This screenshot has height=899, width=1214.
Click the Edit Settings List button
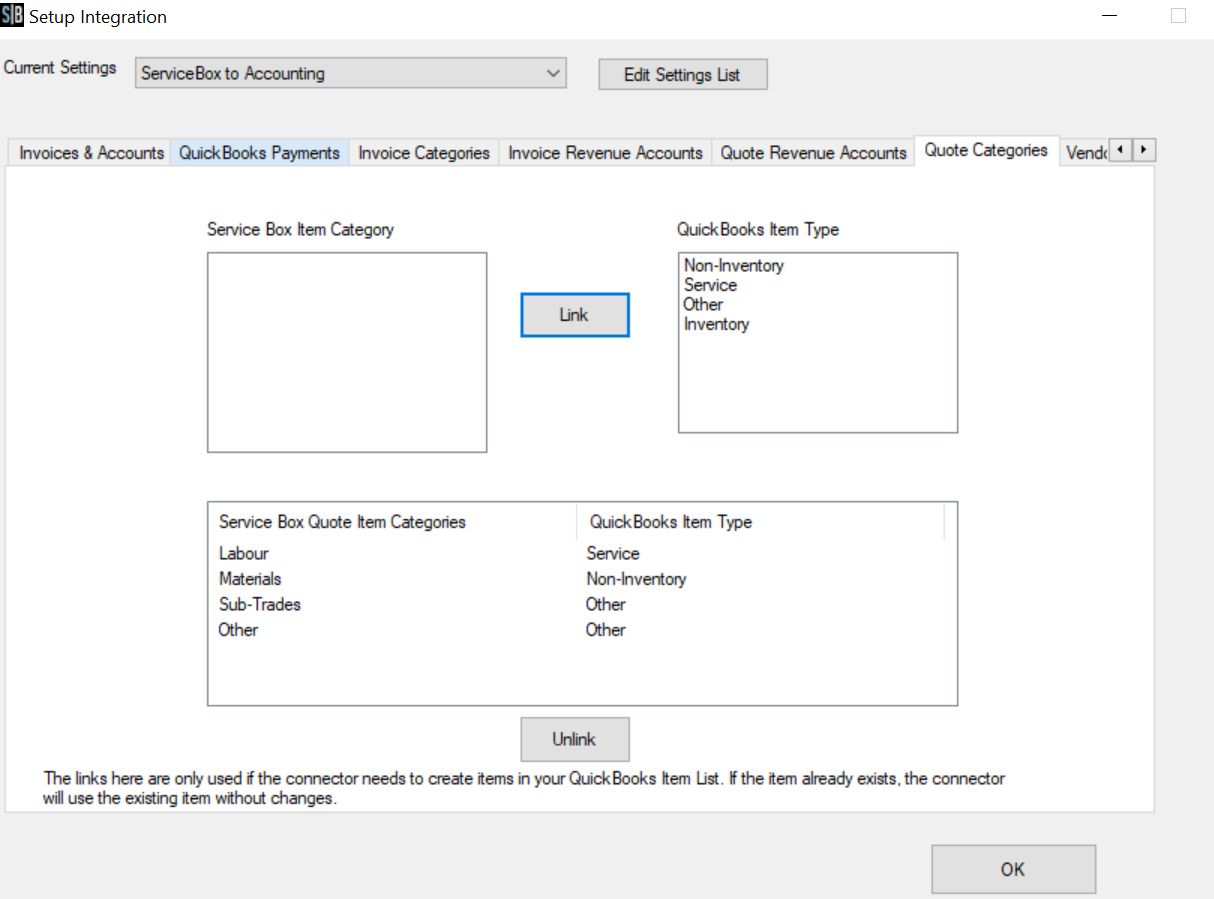pyautogui.click(x=683, y=75)
